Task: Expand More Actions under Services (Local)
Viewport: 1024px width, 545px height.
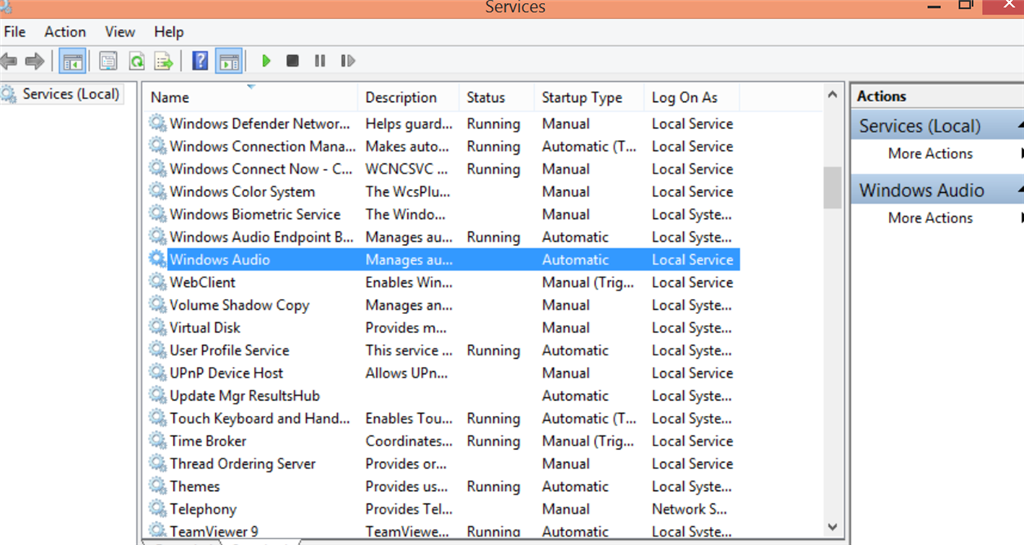Action: click(930, 153)
